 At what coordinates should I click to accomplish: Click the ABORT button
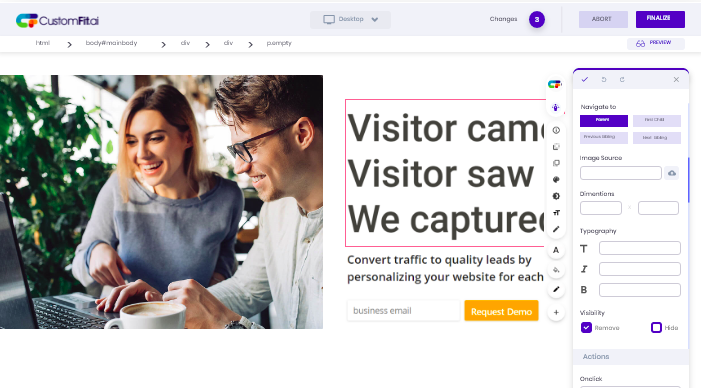pos(603,19)
